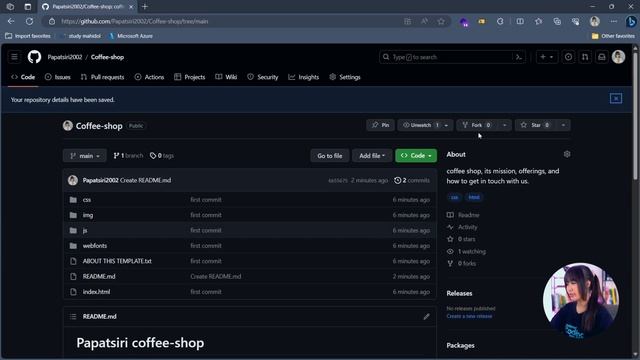Dismiss the repository saved banner
640x360 pixels.
[616, 98]
